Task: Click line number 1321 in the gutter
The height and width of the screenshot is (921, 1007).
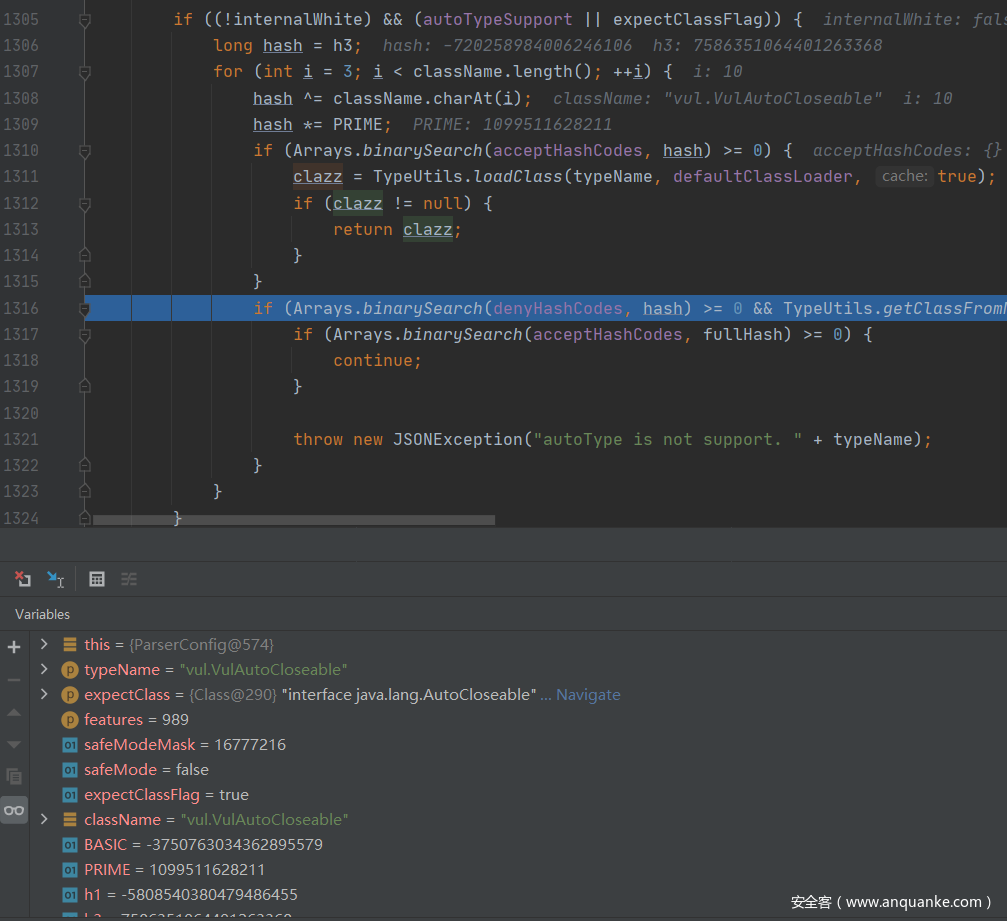Action: click(x=21, y=439)
